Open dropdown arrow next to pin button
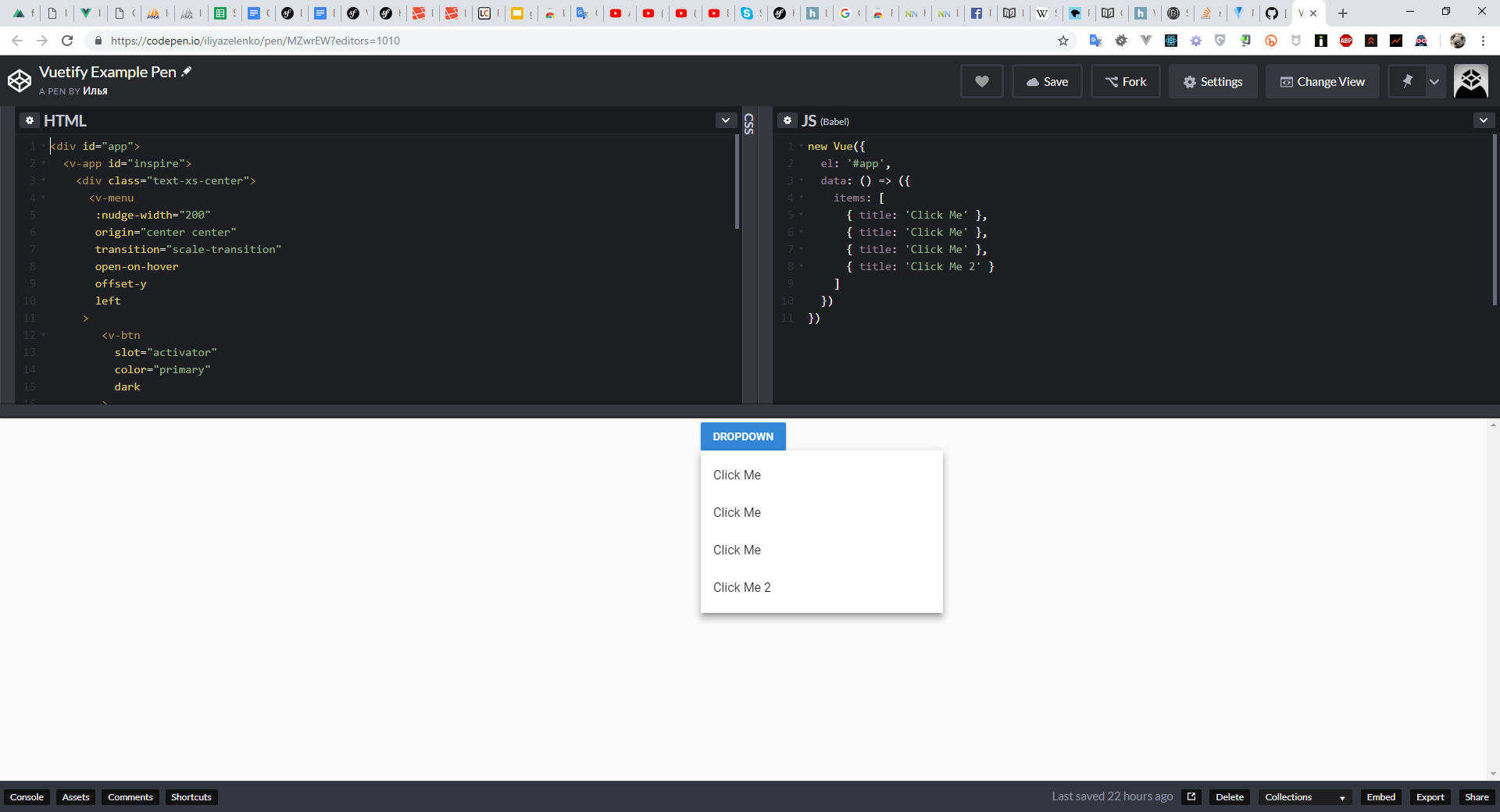Screen dimensions: 1500x812 [x=1434, y=81]
